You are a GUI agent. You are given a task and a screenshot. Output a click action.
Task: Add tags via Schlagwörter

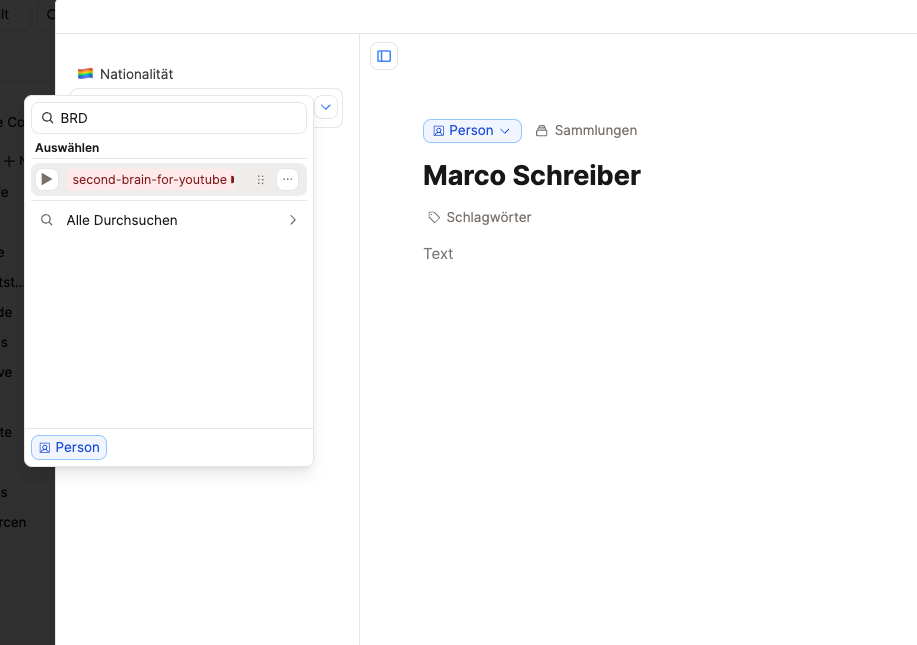click(488, 217)
